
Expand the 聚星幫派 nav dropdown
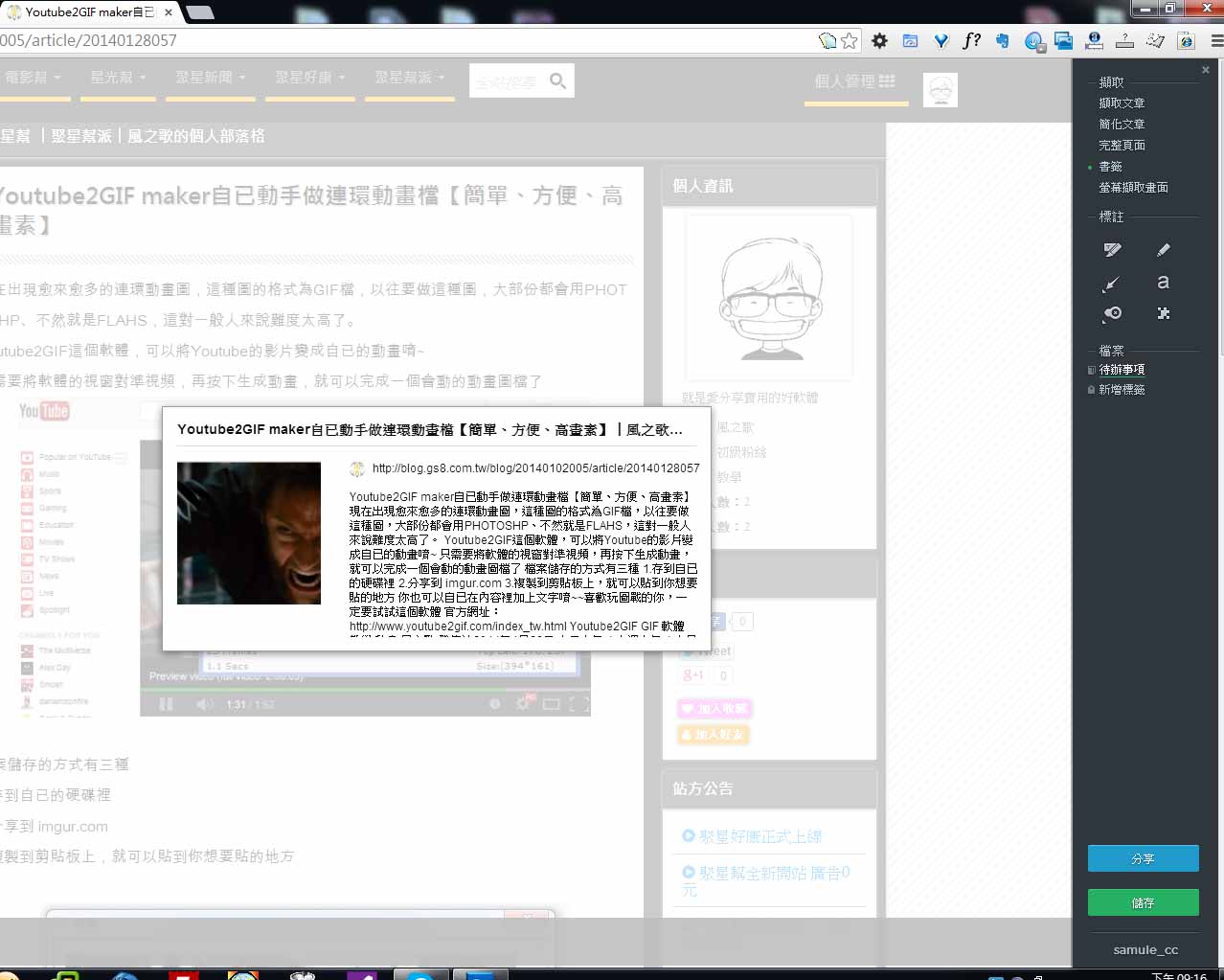click(x=410, y=78)
